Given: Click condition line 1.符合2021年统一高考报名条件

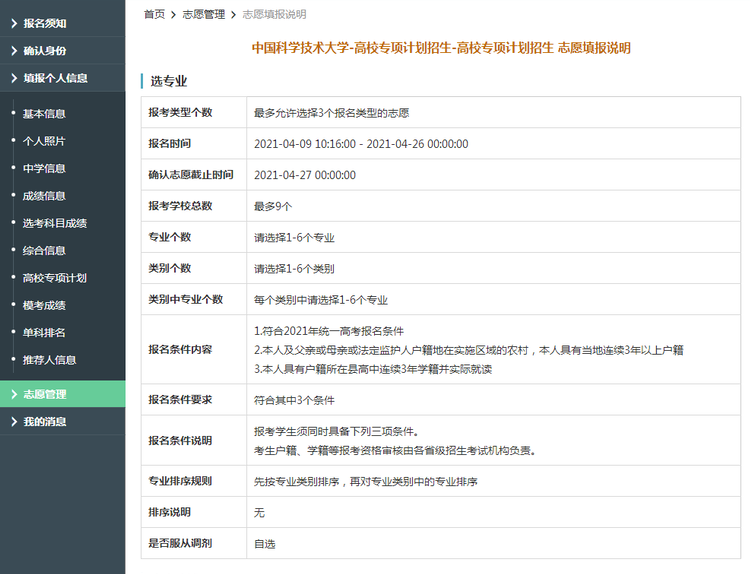Looking at the screenshot, I should point(329,331).
